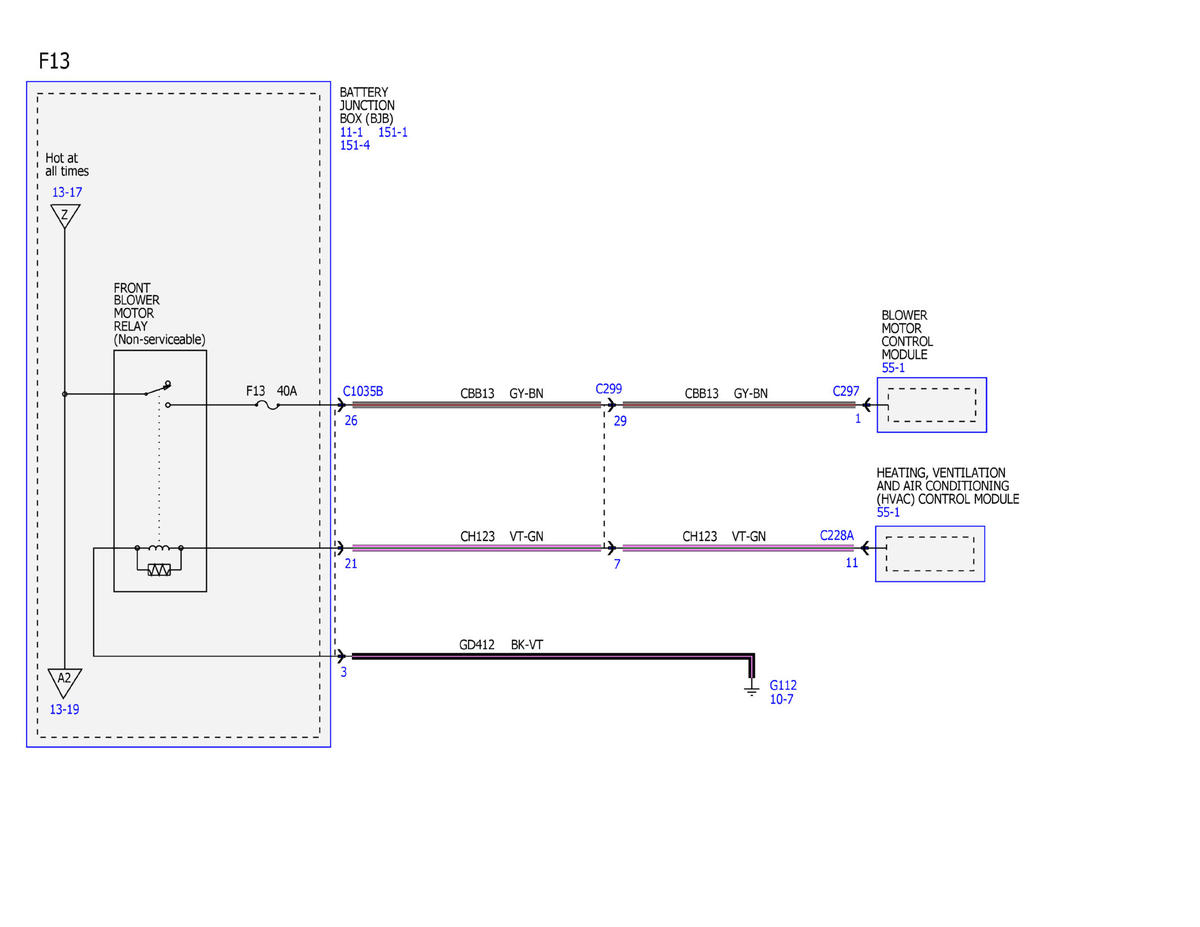
Task: Click pin number 3 by the GD412 wire
Action: coord(343,673)
